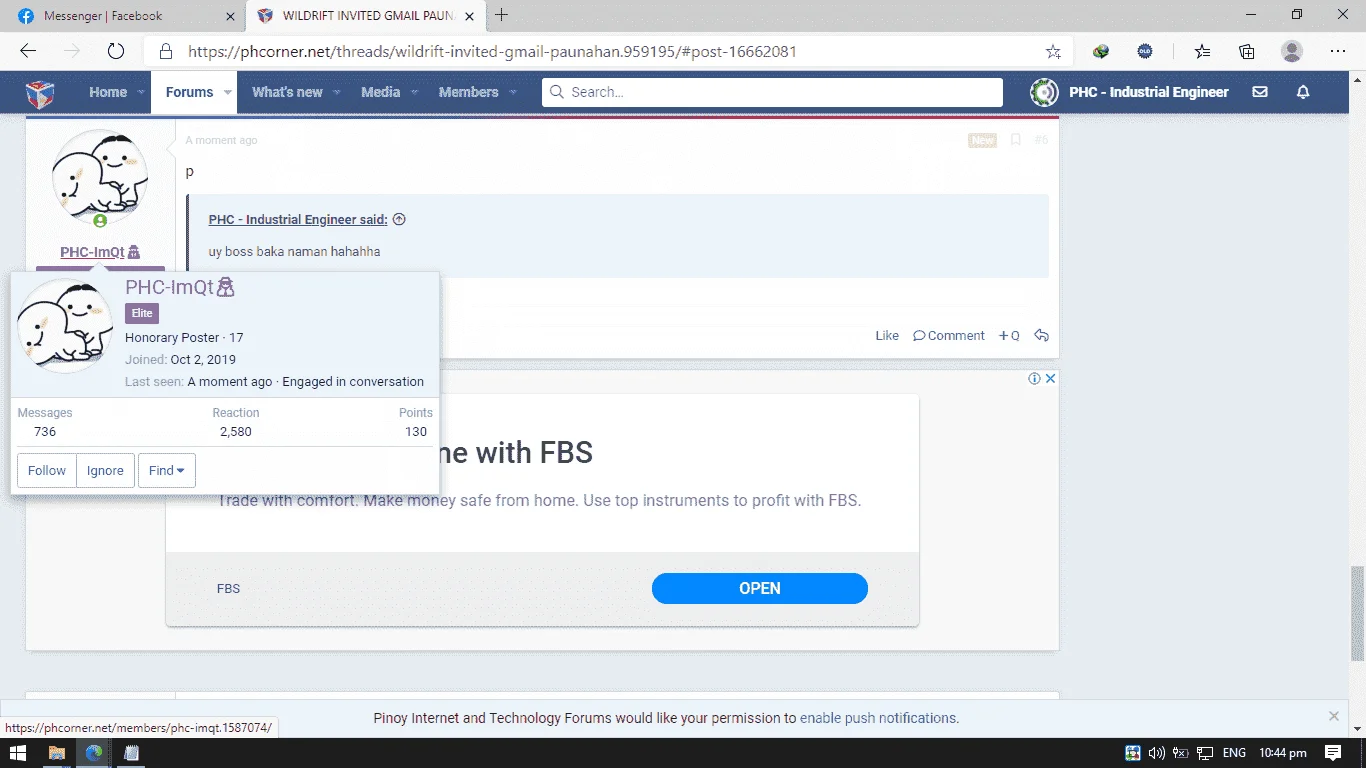
Task: Open the download manager extension icon
Action: tap(1101, 51)
